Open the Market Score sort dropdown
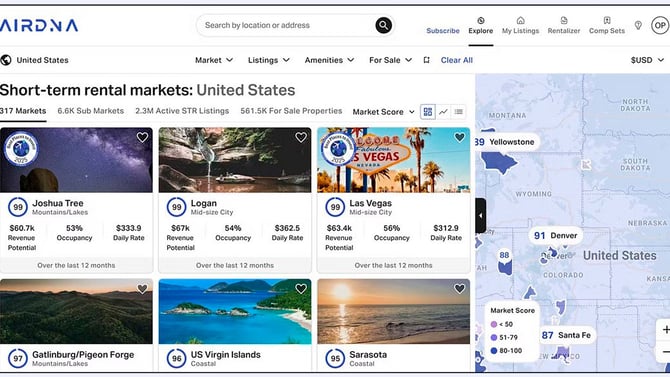The width and height of the screenshot is (670, 377). pos(383,112)
